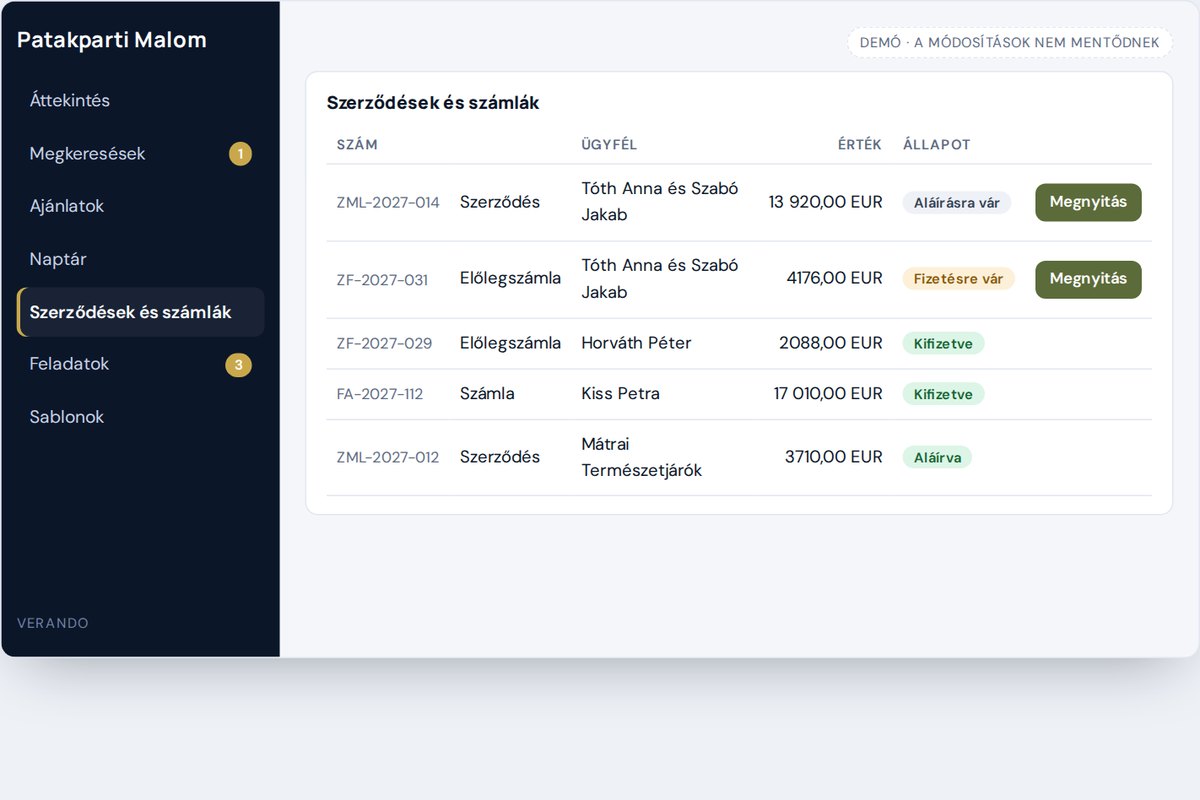Click the Megkeresések badge showing 1
The width and height of the screenshot is (1200, 800).
coord(240,154)
